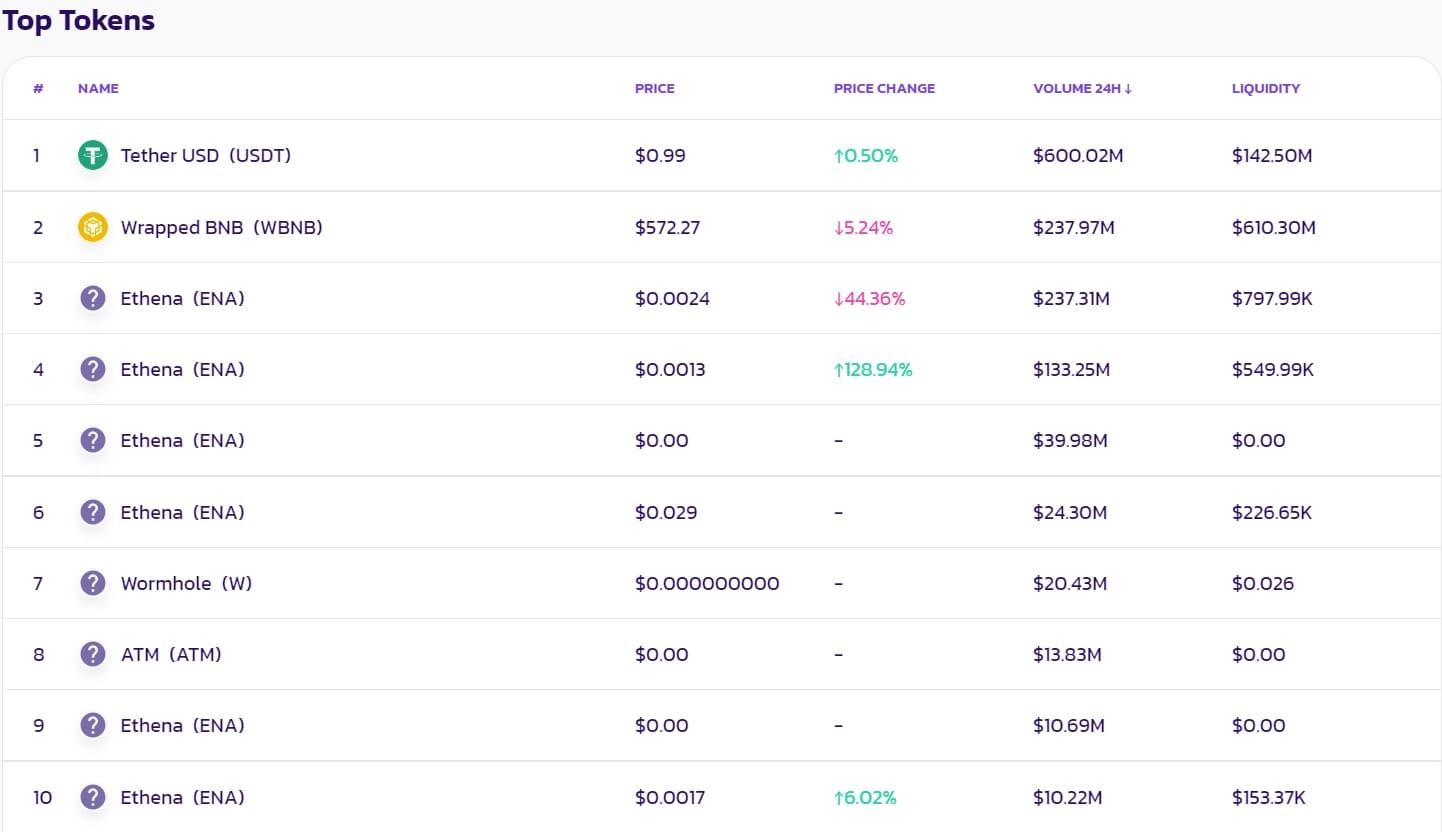Select the PRICE CHANGE column header

pyautogui.click(x=884, y=88)
